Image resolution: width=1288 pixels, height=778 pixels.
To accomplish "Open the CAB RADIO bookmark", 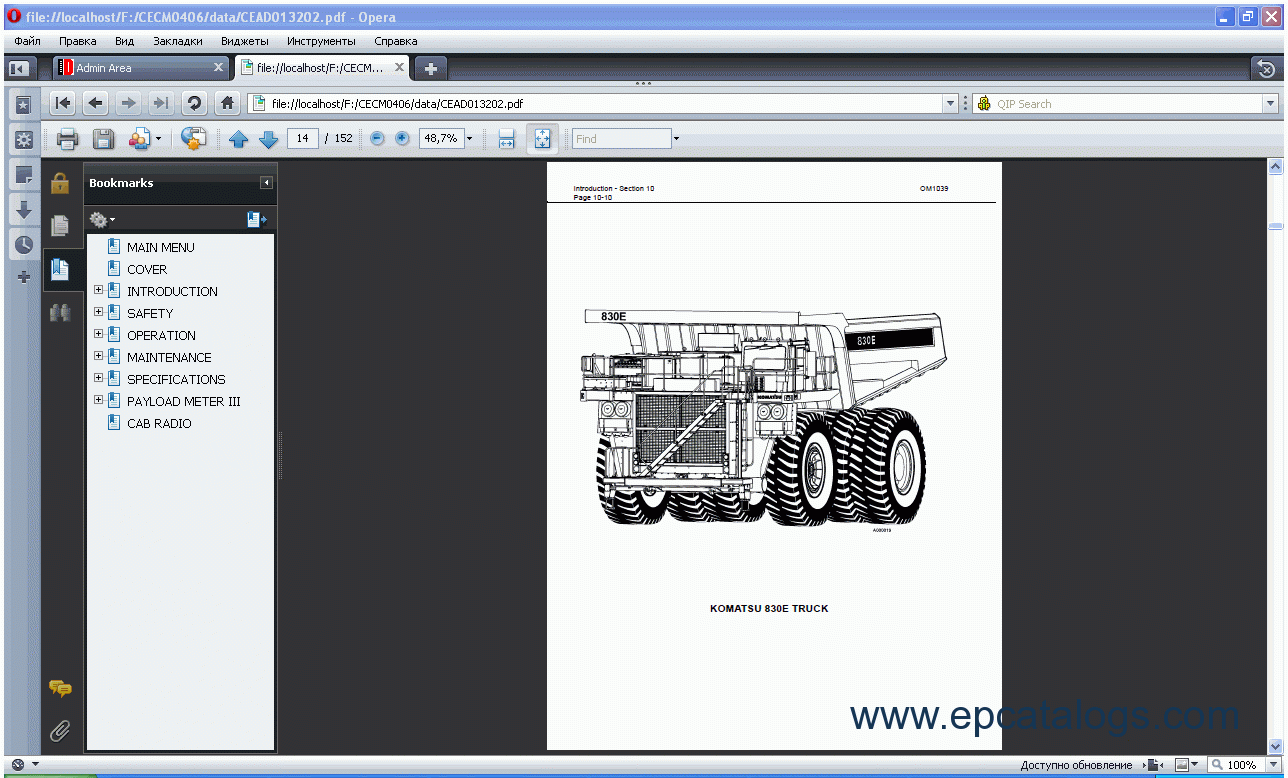I will [x=159, y=423].
